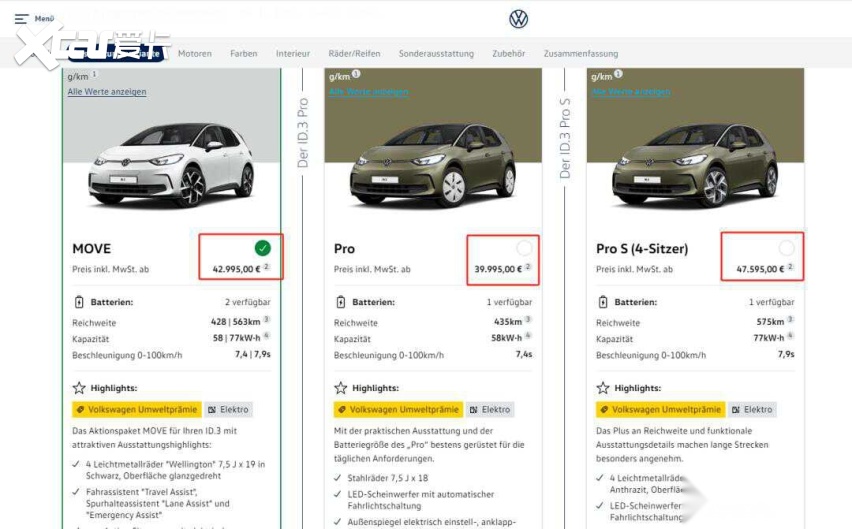Click the Highlights star icon in Pro S card
The width and height of the screenshot is (852, 529).
pos(603,388)
